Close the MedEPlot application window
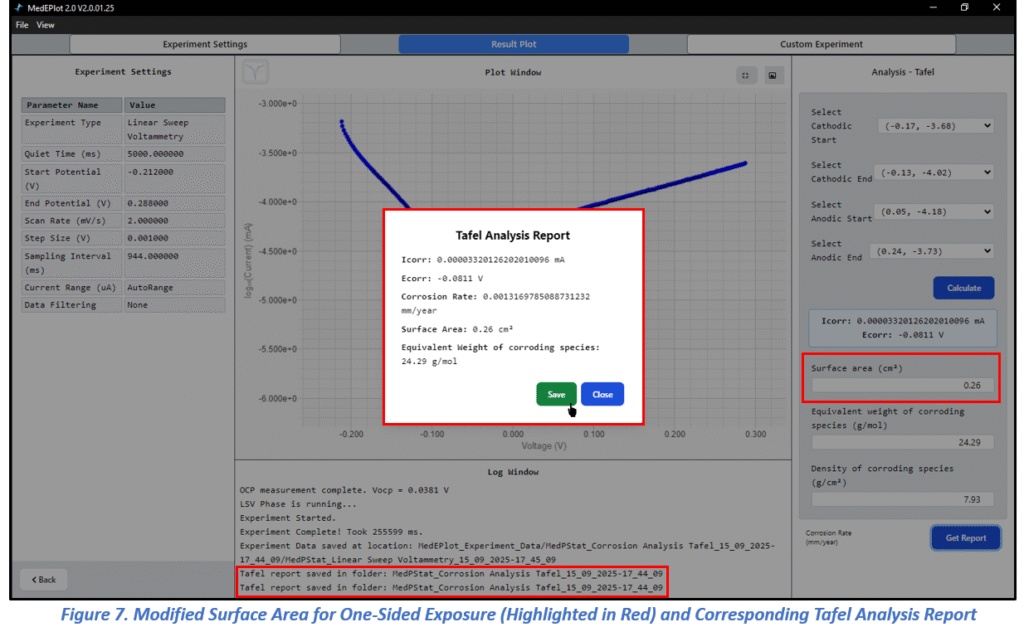Image resolution: width=1024 pixels, height=627 pixels. (998, 8)
